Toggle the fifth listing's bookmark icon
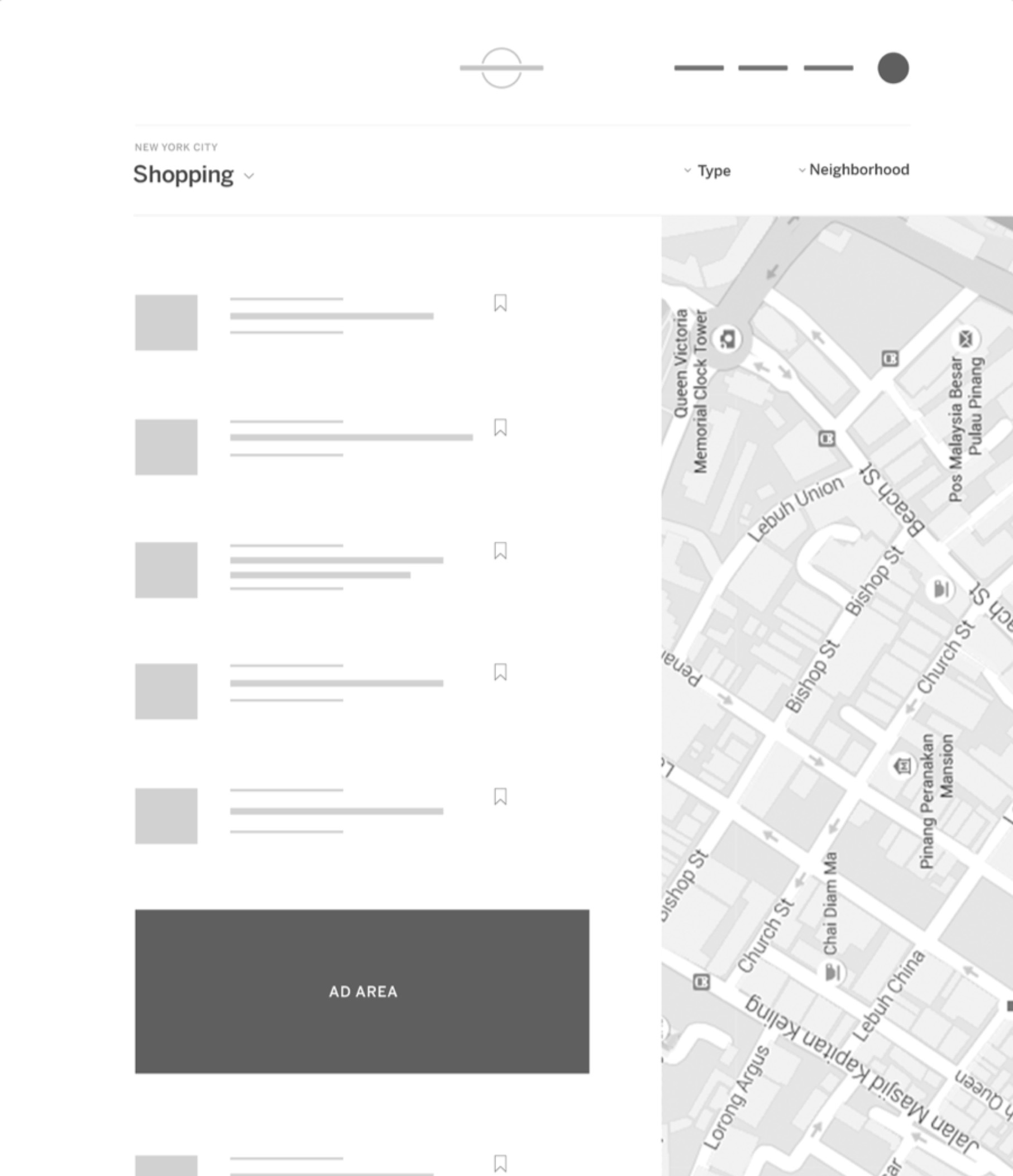The height and width of the screenshot is (1176, 1013). tap(500, 796)
